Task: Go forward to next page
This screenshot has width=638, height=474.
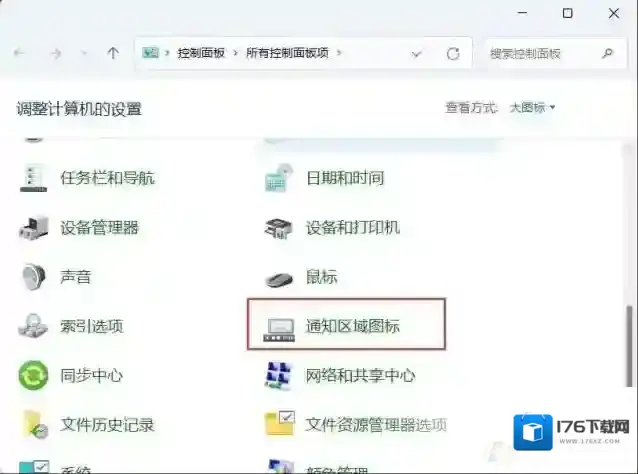Action: click(56, 53)
